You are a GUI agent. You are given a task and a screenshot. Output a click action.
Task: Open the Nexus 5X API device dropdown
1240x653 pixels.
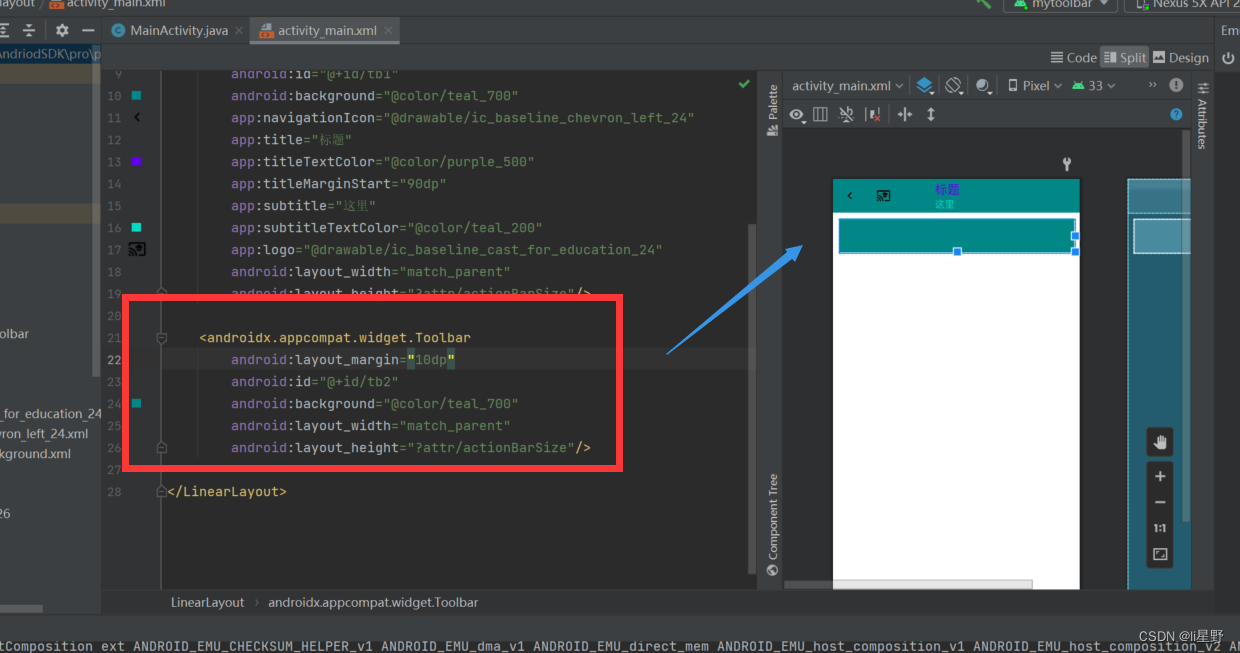point(1182,4)
